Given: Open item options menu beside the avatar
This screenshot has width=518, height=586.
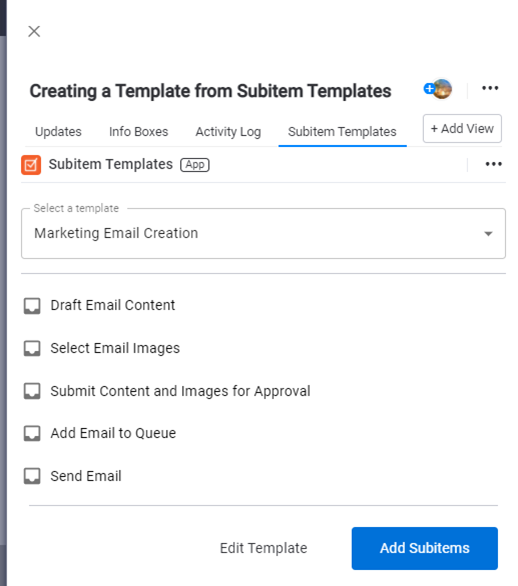Looking at the screenshot, I should coord(490,88).
